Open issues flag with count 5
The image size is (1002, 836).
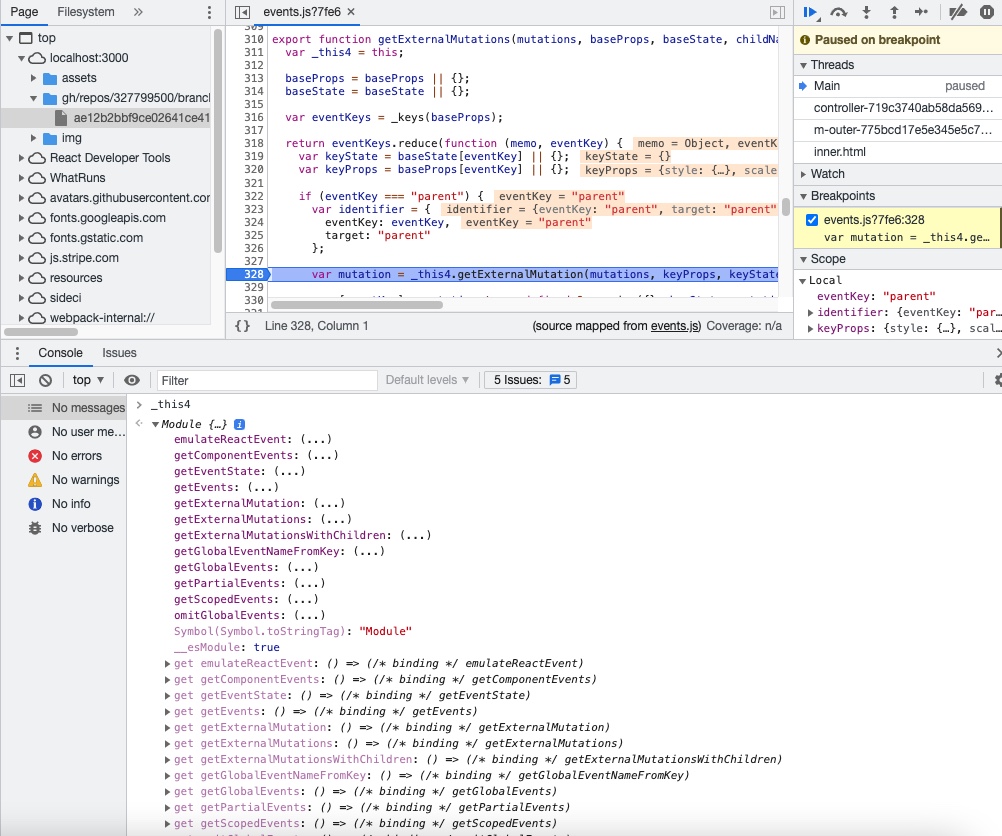[560, 380]
